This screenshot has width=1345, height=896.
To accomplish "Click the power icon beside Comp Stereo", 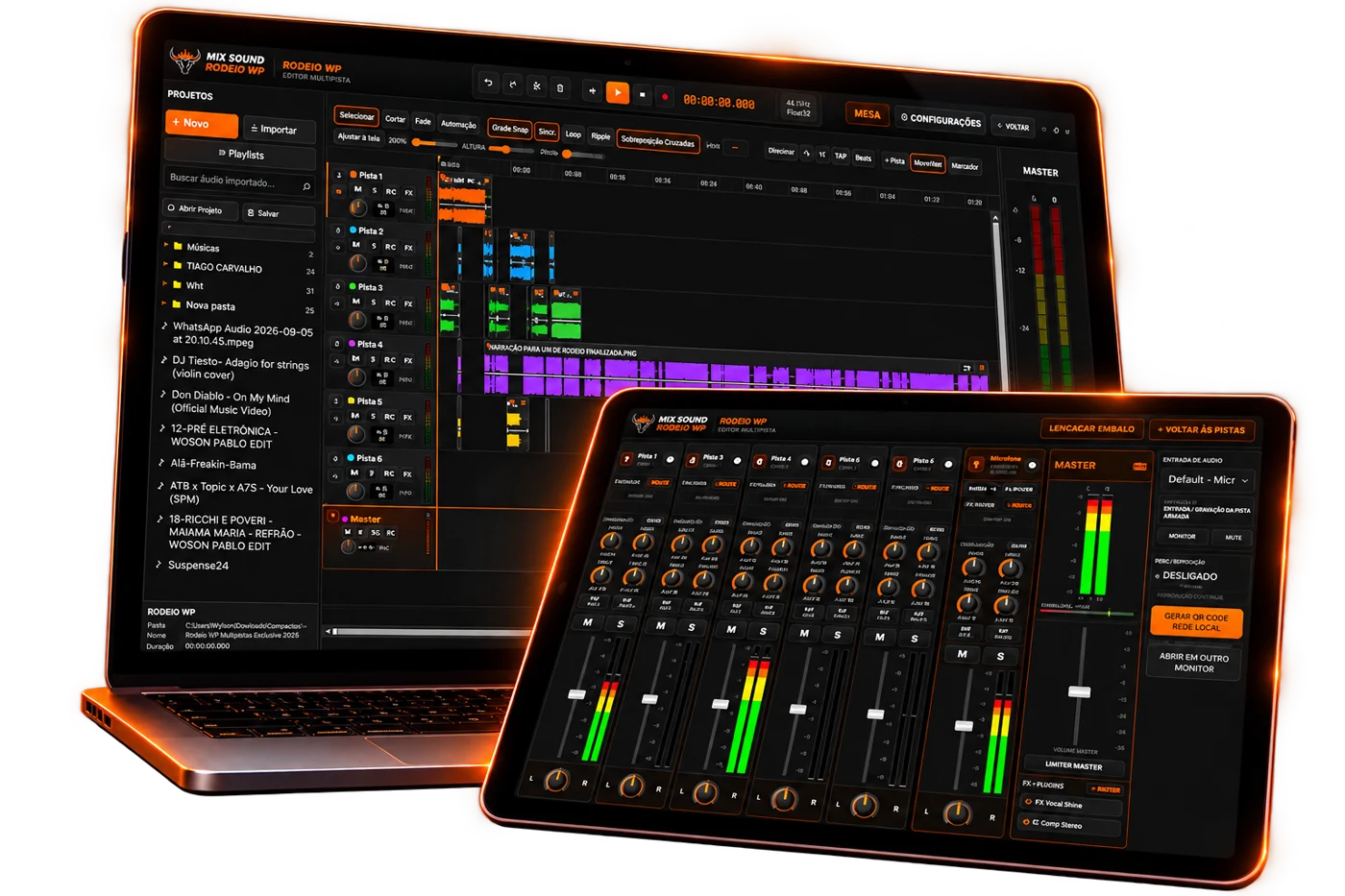I will 1026,822.
